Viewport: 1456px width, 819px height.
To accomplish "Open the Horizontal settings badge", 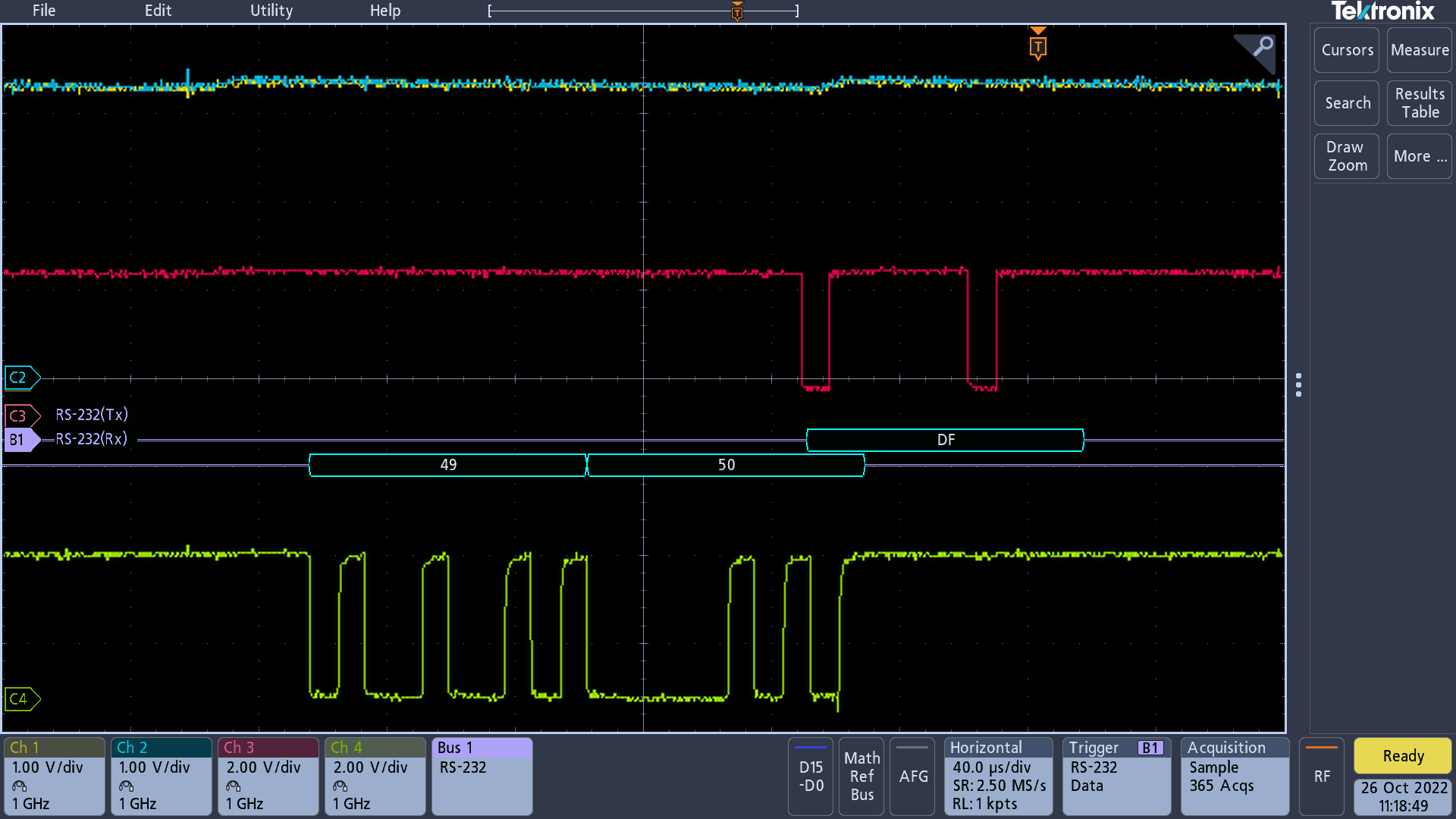I will coord(998,776).
